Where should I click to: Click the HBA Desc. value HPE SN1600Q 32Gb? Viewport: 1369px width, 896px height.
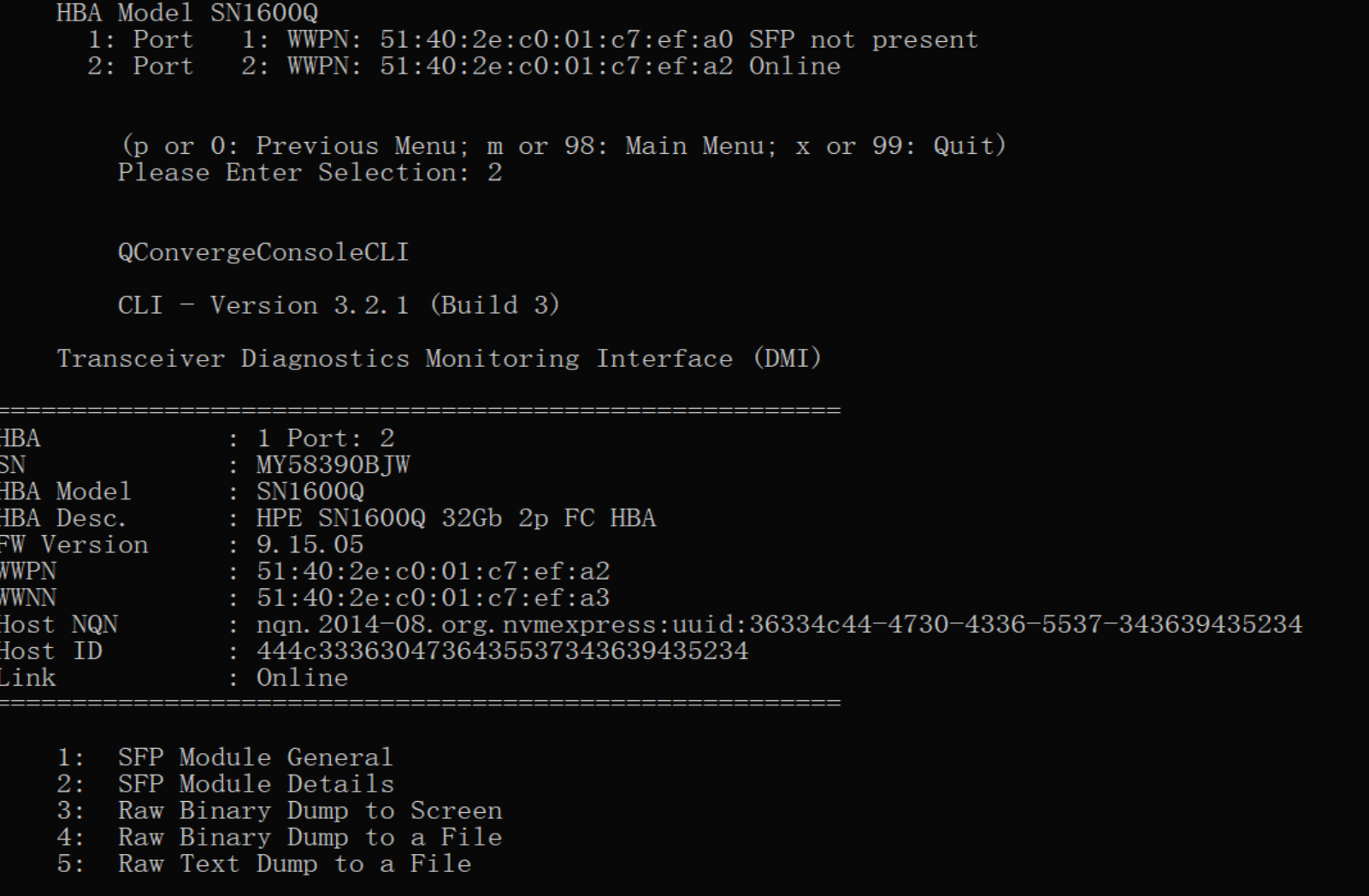pos(456,518)
